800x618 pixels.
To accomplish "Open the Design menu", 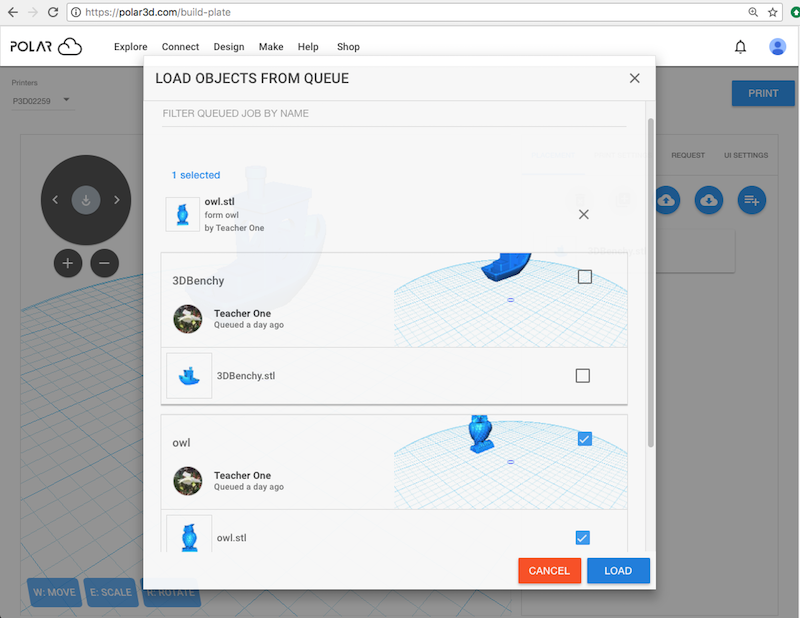I will pos(229,47).
